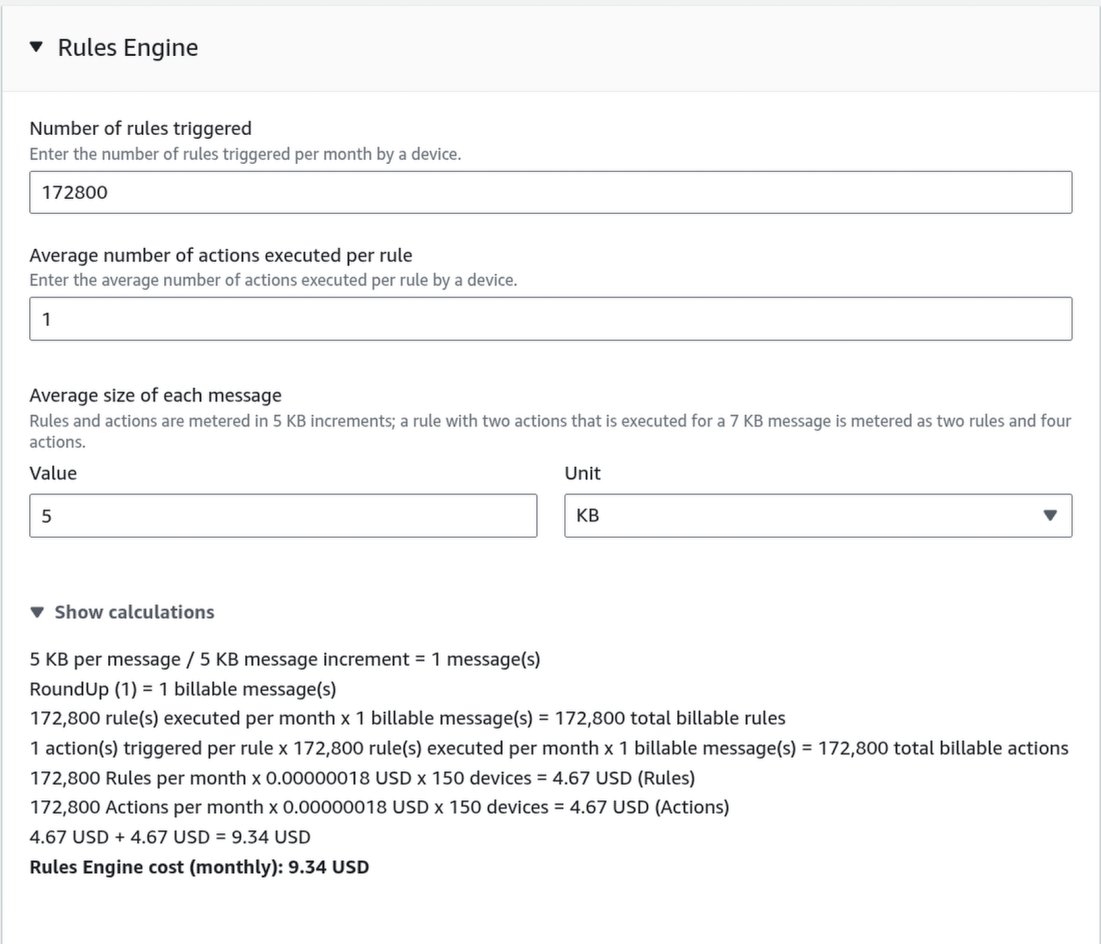Focus the Number of rules triggered field
The height and width of the screenshot is (944, 1101).
[550, 192]
